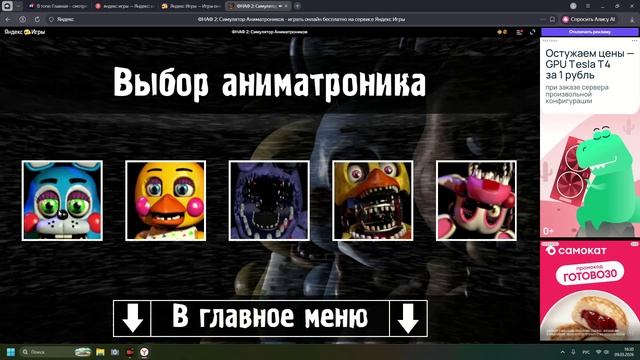Screen dimensions: 640x360
Task: Open options dots on the Tesla T4 ad
Action: (x=634, y=41)
